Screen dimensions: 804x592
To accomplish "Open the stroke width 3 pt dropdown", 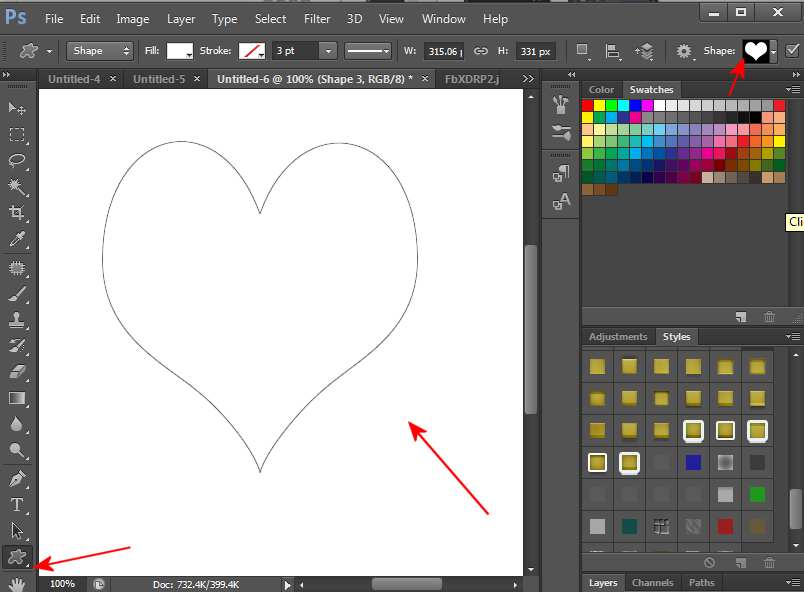I will click(x=327, y=51).
